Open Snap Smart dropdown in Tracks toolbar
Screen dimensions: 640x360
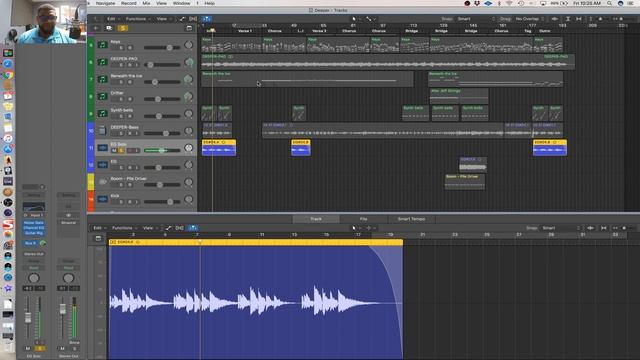pyautogui.click(x=476, y=19)
